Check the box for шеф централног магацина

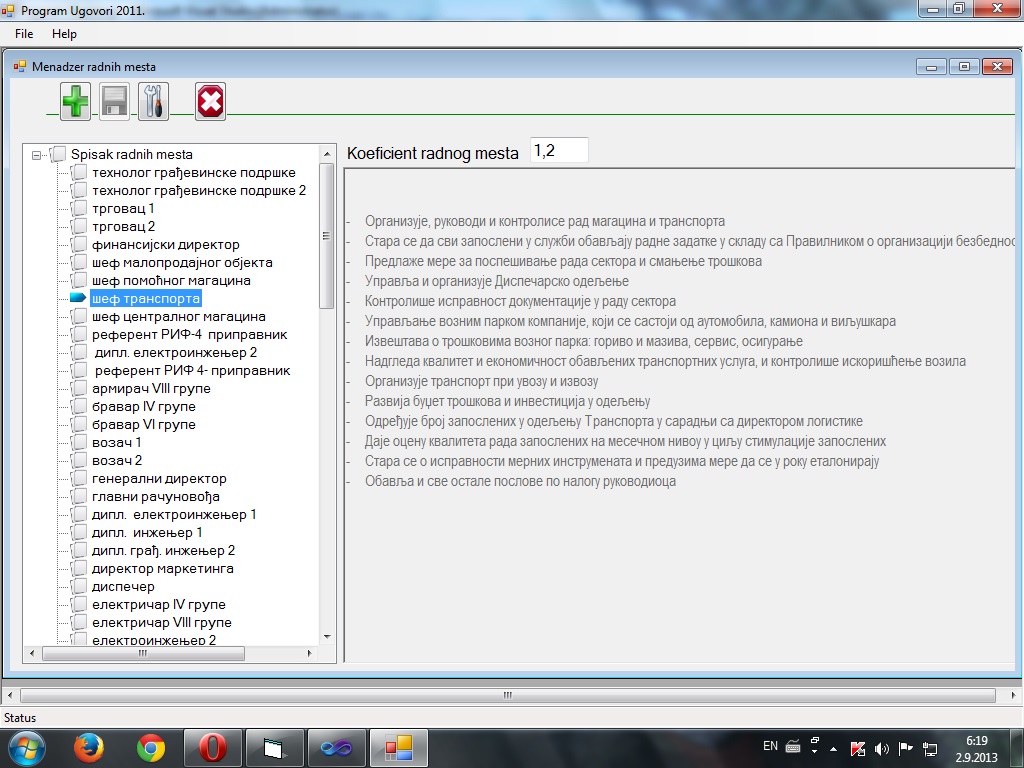(79, 317)
